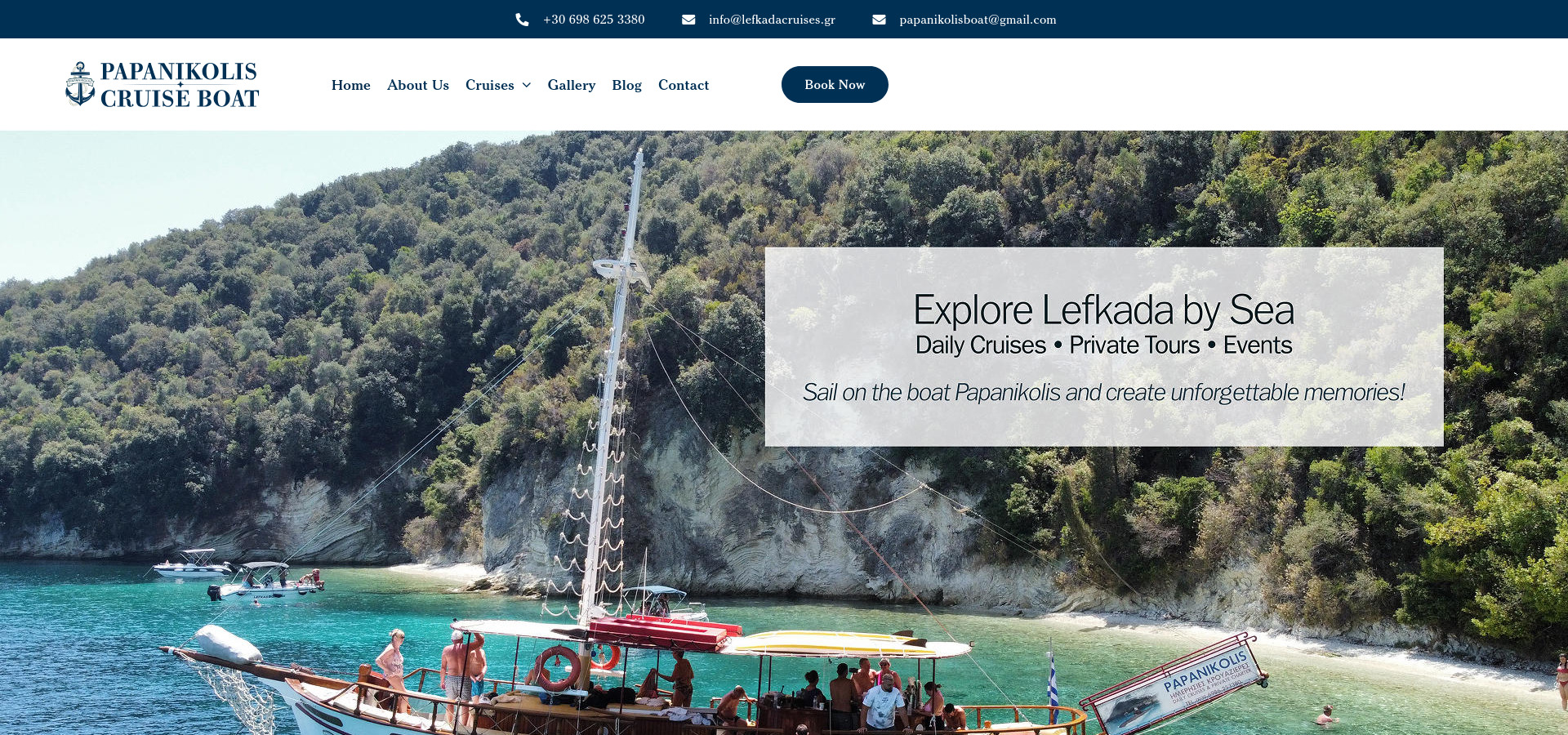
Task: Go to the Home menu item
Action: (x=351, y=85)
